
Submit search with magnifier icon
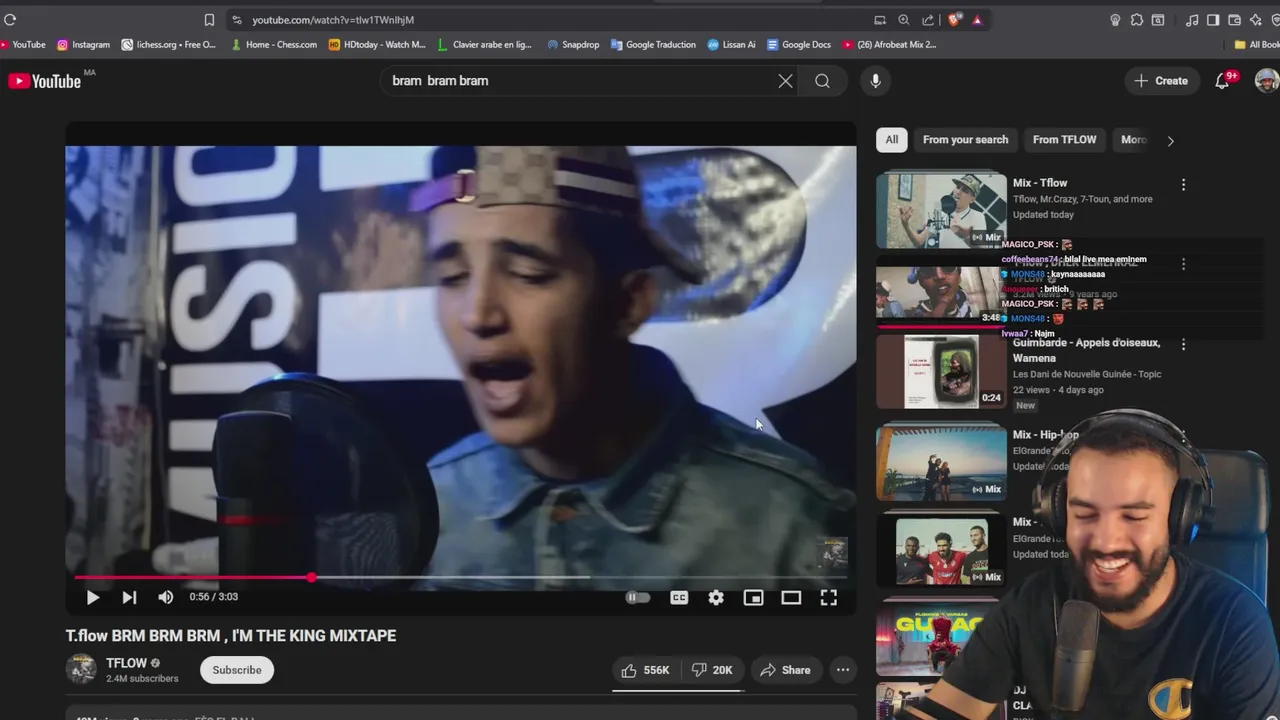tap(822, 81)
